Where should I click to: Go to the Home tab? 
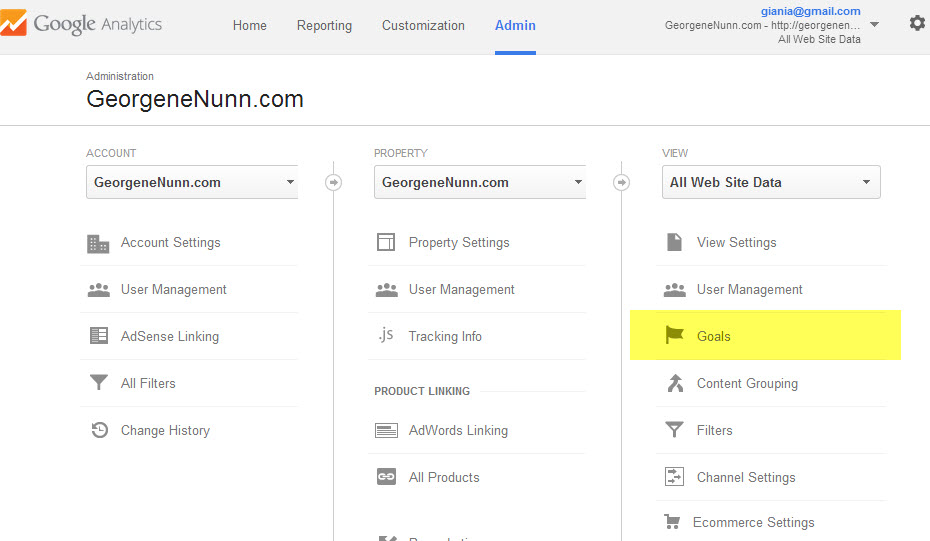click(x=250, y=26)
